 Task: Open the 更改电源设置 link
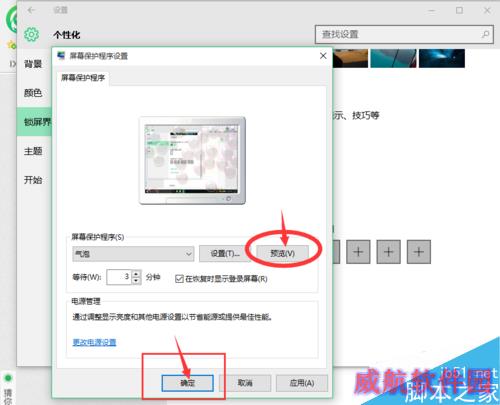coord(94,342)
